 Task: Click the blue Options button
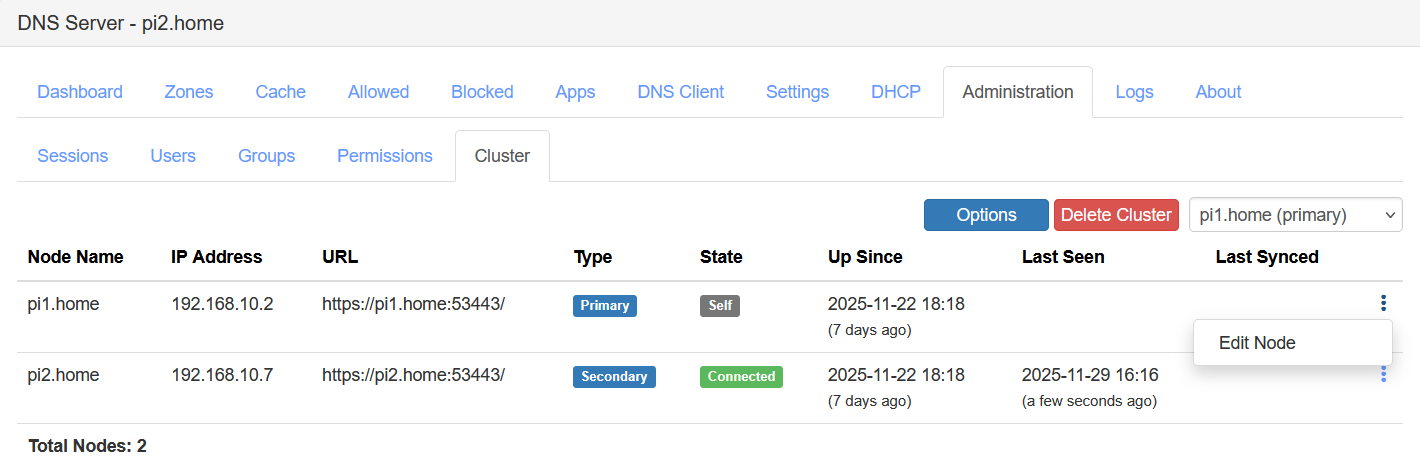coord(986,215)
